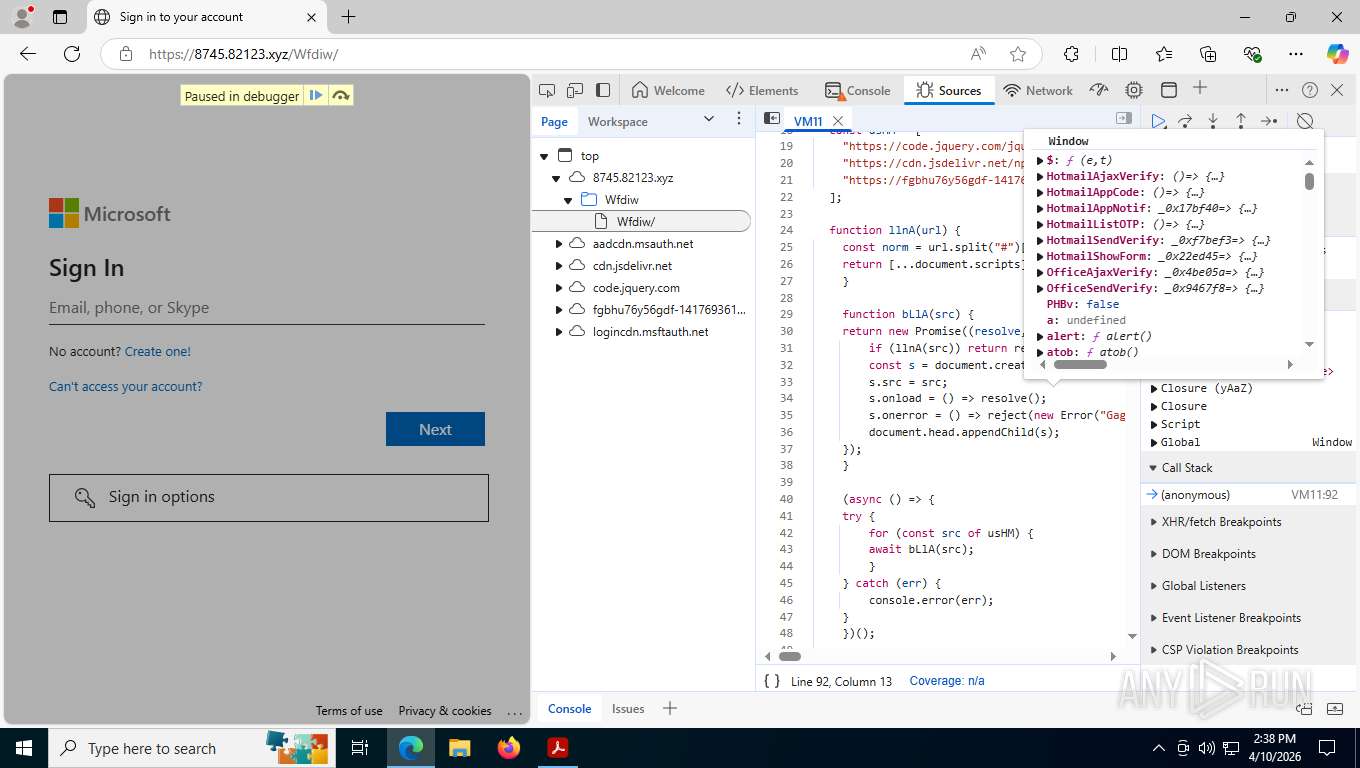Select Wfdiw/ file in tree
1360x768 pixels.
[x=641, y=222]
